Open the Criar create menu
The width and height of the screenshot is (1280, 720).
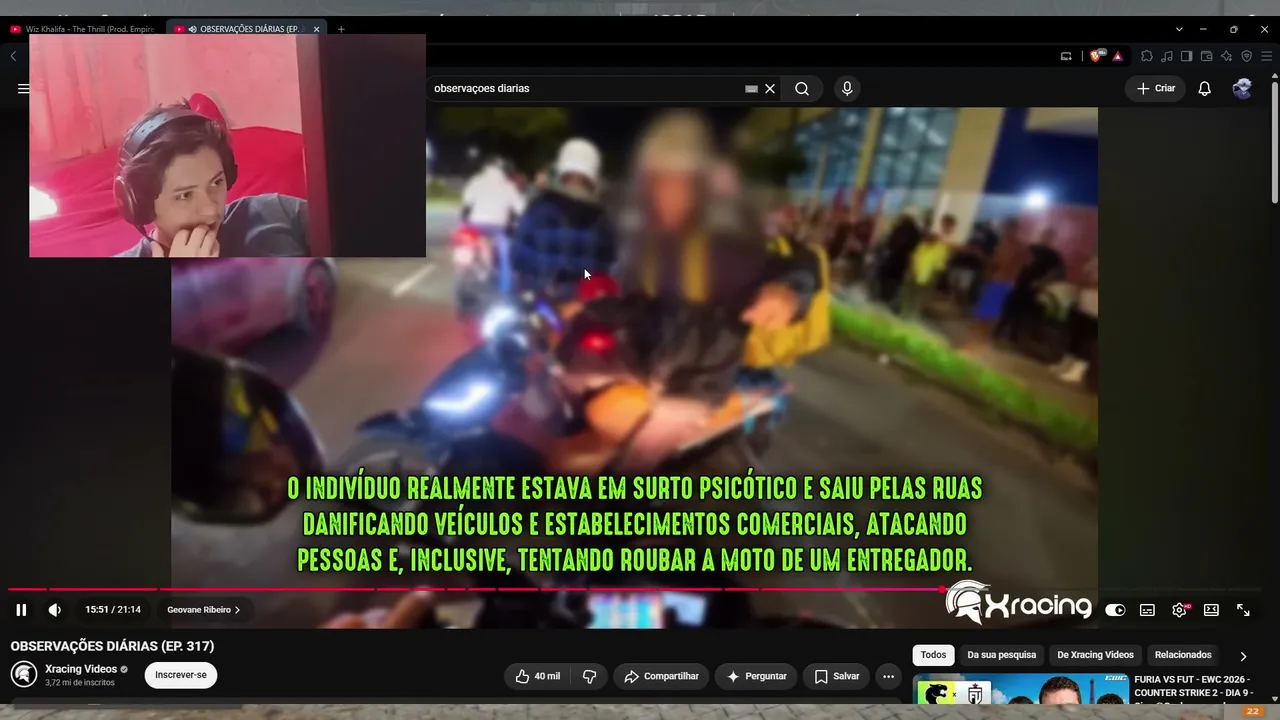click(1156, 88)
